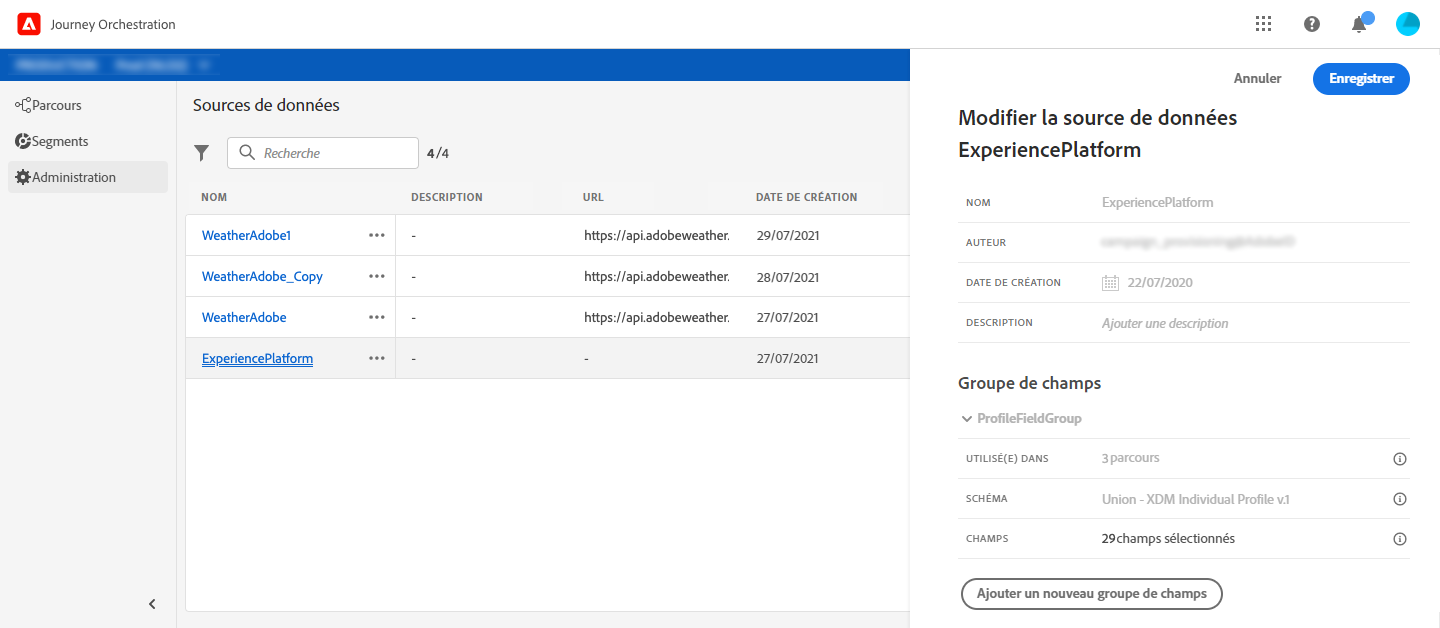Show info for Utilisé(e) dans
This screenshot has height=628, width=1440.
click(x=1400, y=458)
